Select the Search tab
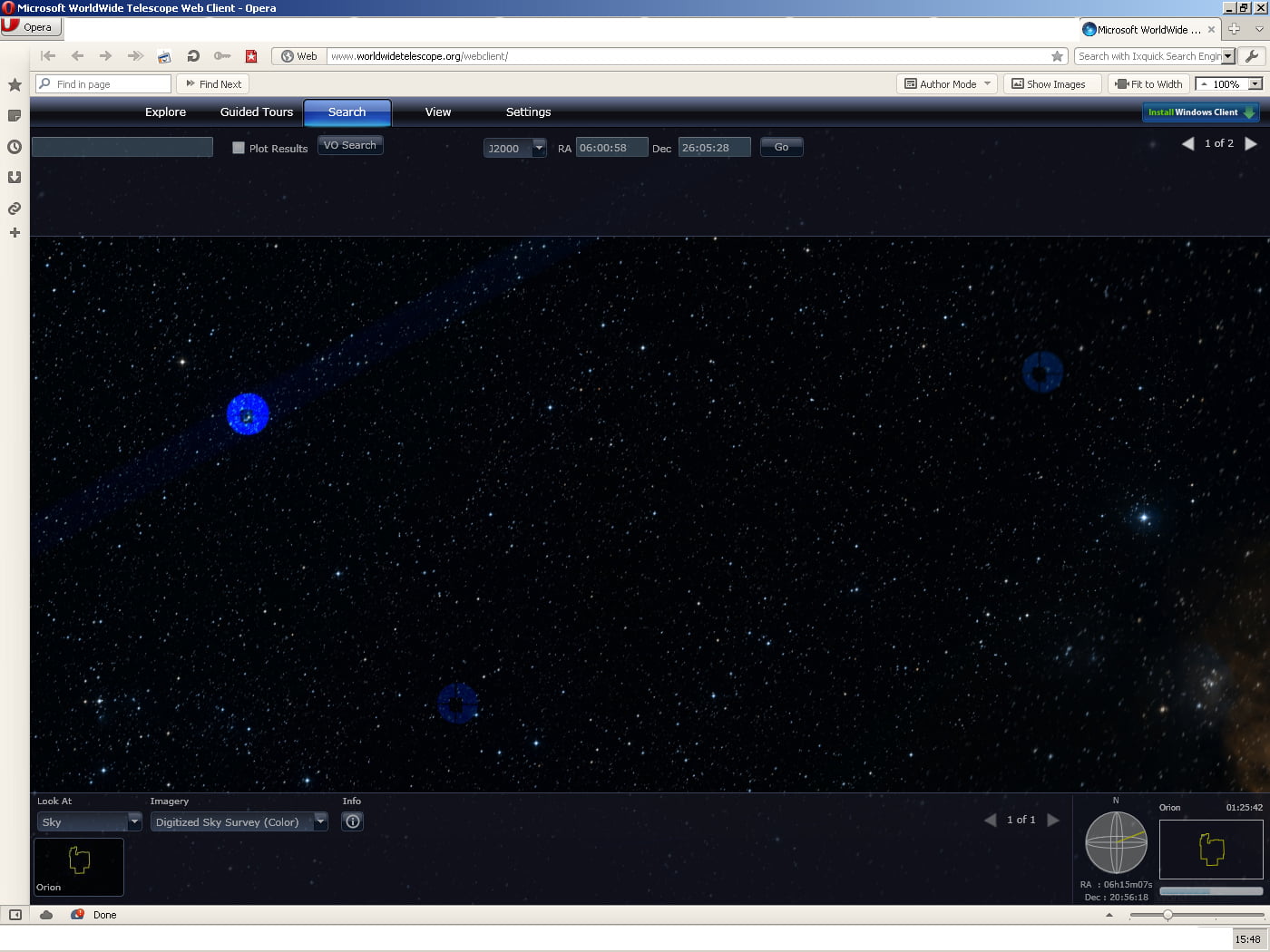This screenshot has height=952, width=1270. (x=347, y=112)
